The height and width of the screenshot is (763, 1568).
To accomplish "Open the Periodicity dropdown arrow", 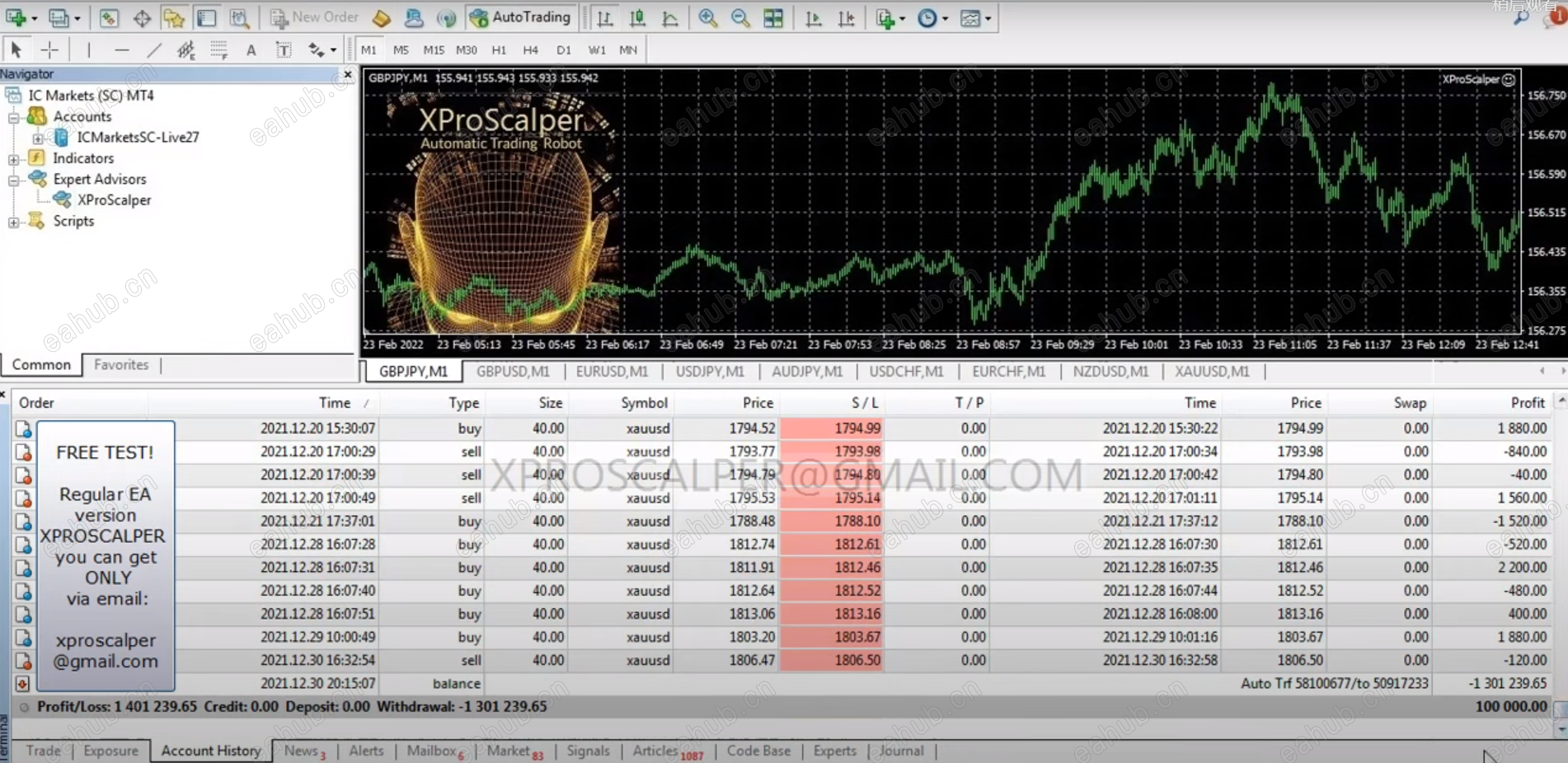I will pos(945,18).
